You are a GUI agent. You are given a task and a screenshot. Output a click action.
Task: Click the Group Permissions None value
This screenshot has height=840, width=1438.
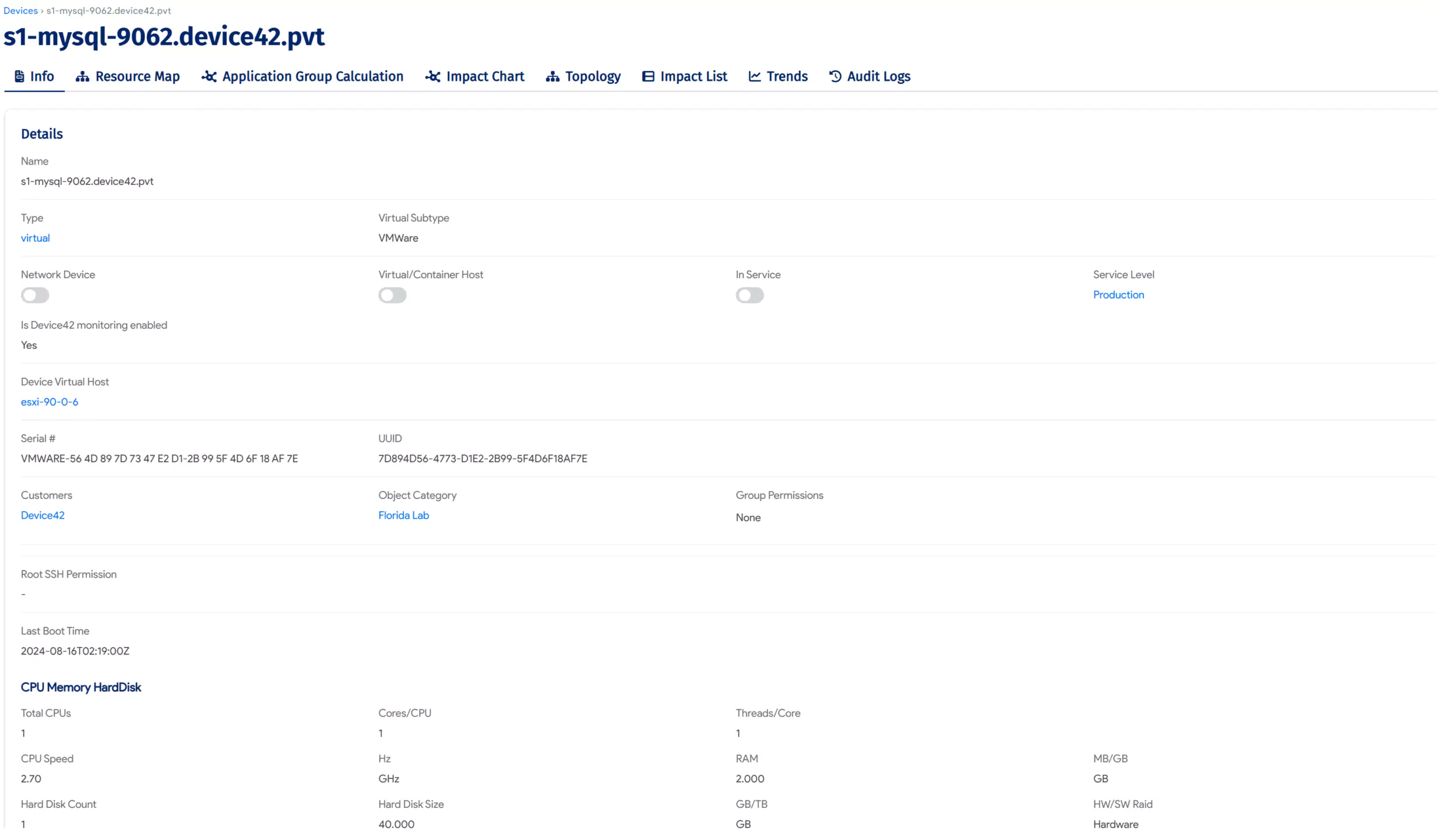click(x=748, y=517)
